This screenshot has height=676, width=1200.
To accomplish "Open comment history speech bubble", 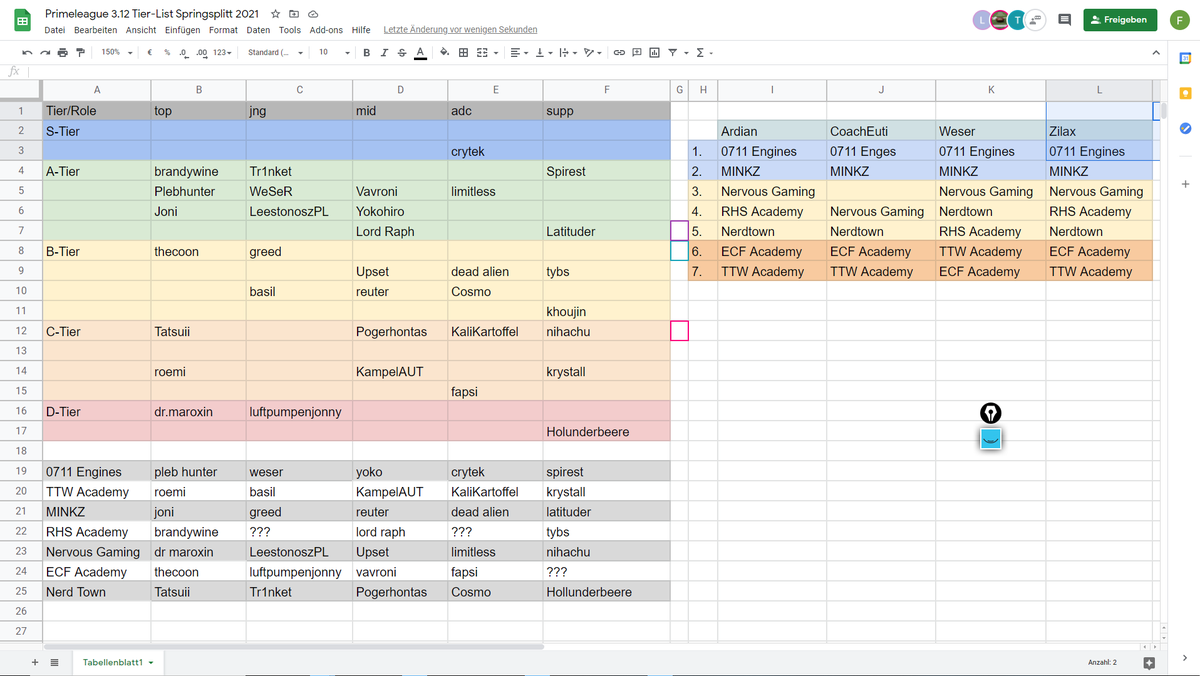I will (1065, 19).
